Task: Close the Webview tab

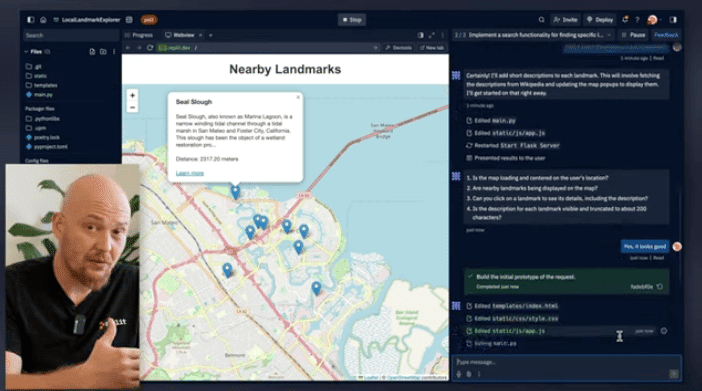Action: tap(201, 35)
